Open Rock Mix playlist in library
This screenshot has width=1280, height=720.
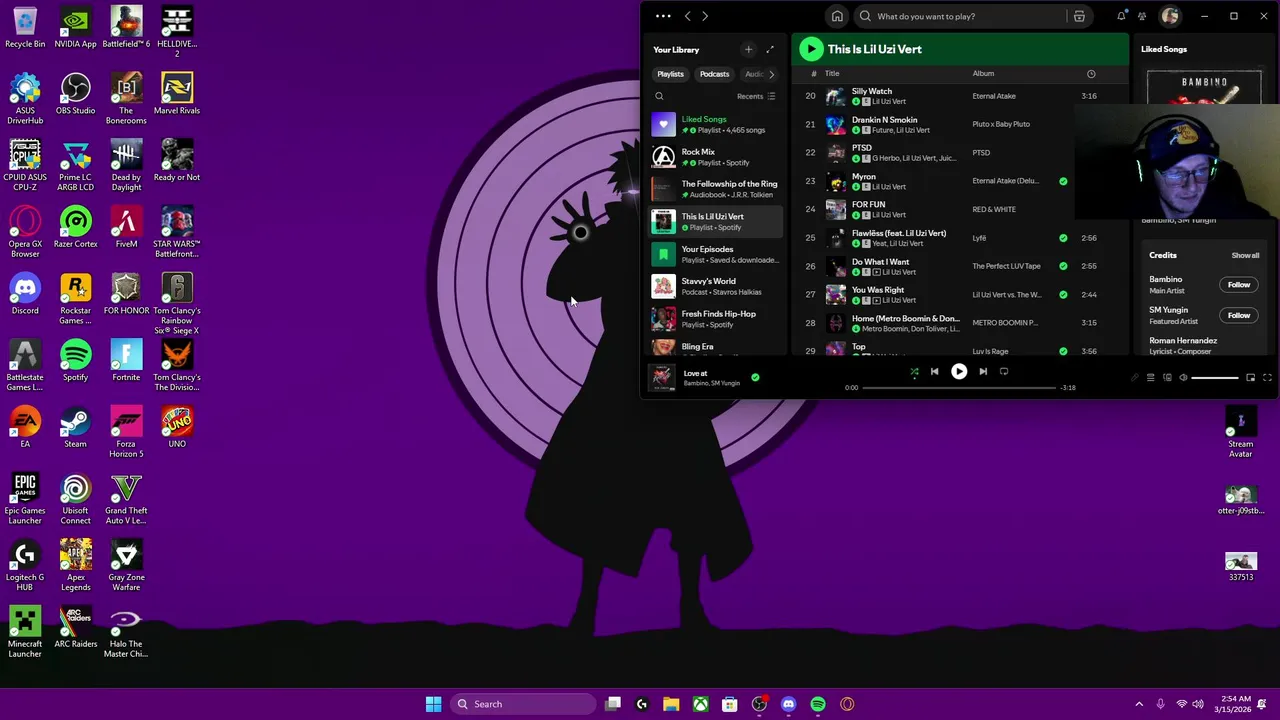(x=716, y=157)
